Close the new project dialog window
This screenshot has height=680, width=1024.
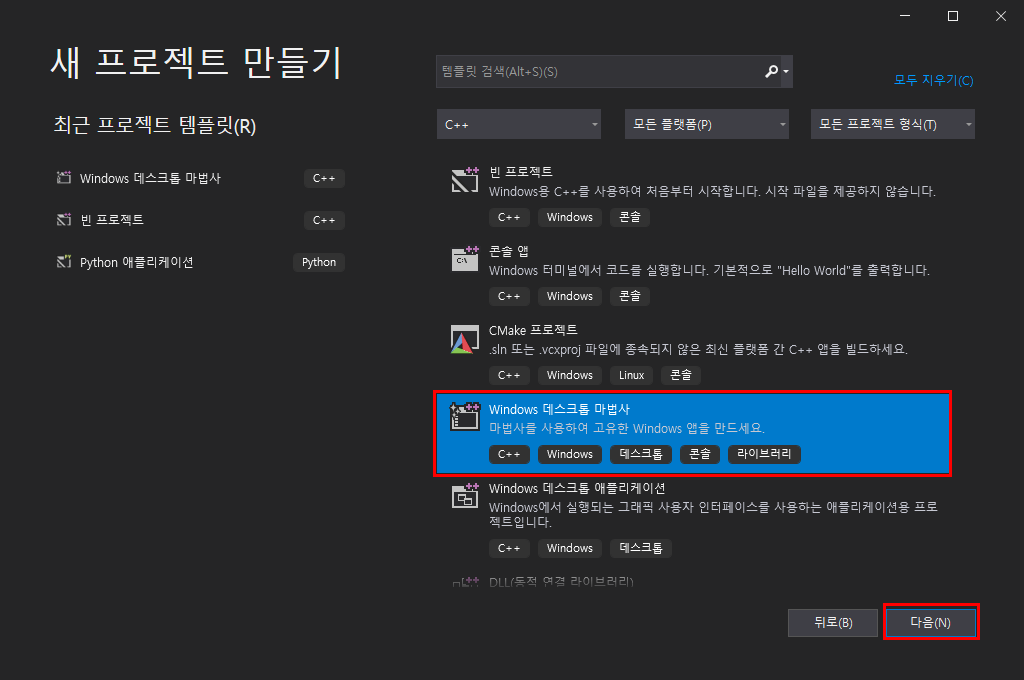click(x=1000, y=16)
